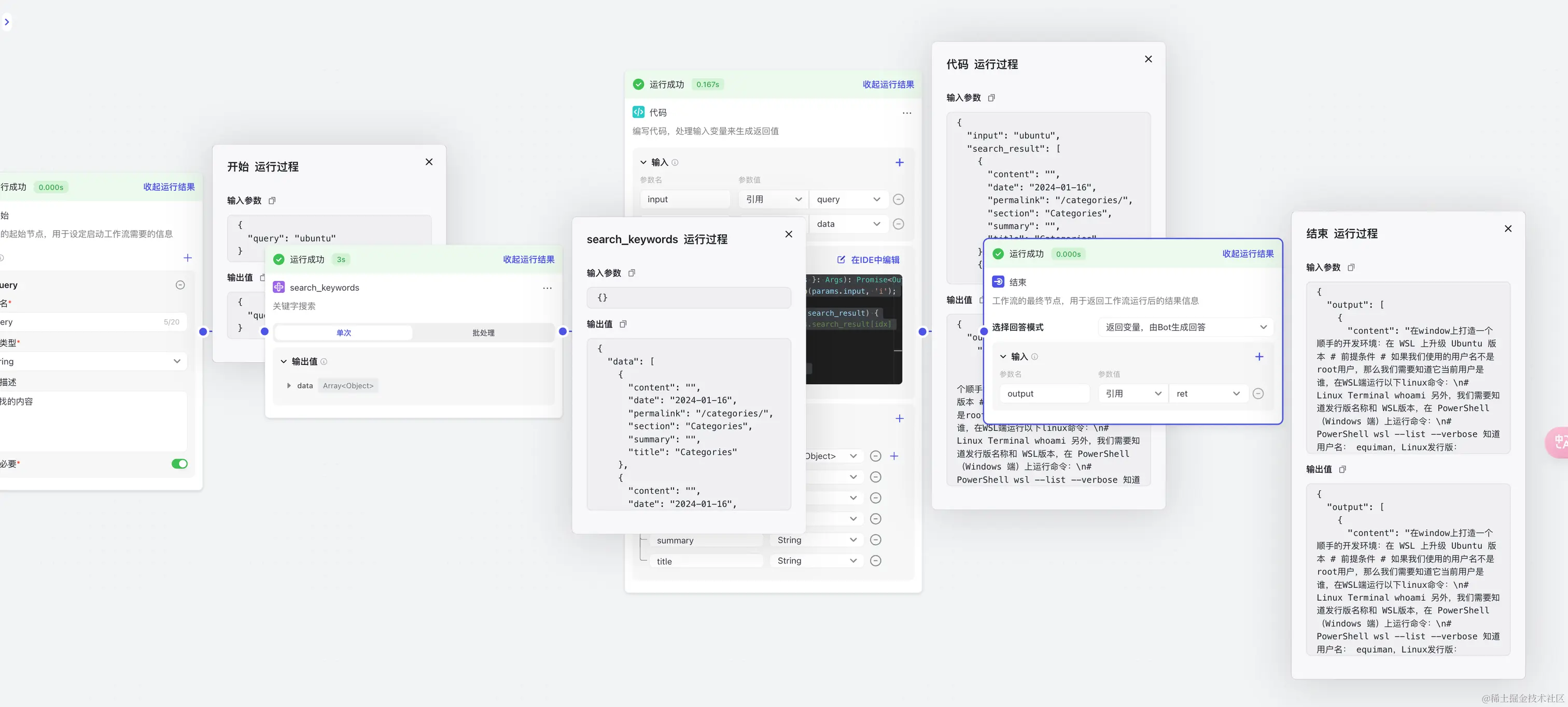
Task: Switch to the 批处理 tab
Action: click(483, 333)
